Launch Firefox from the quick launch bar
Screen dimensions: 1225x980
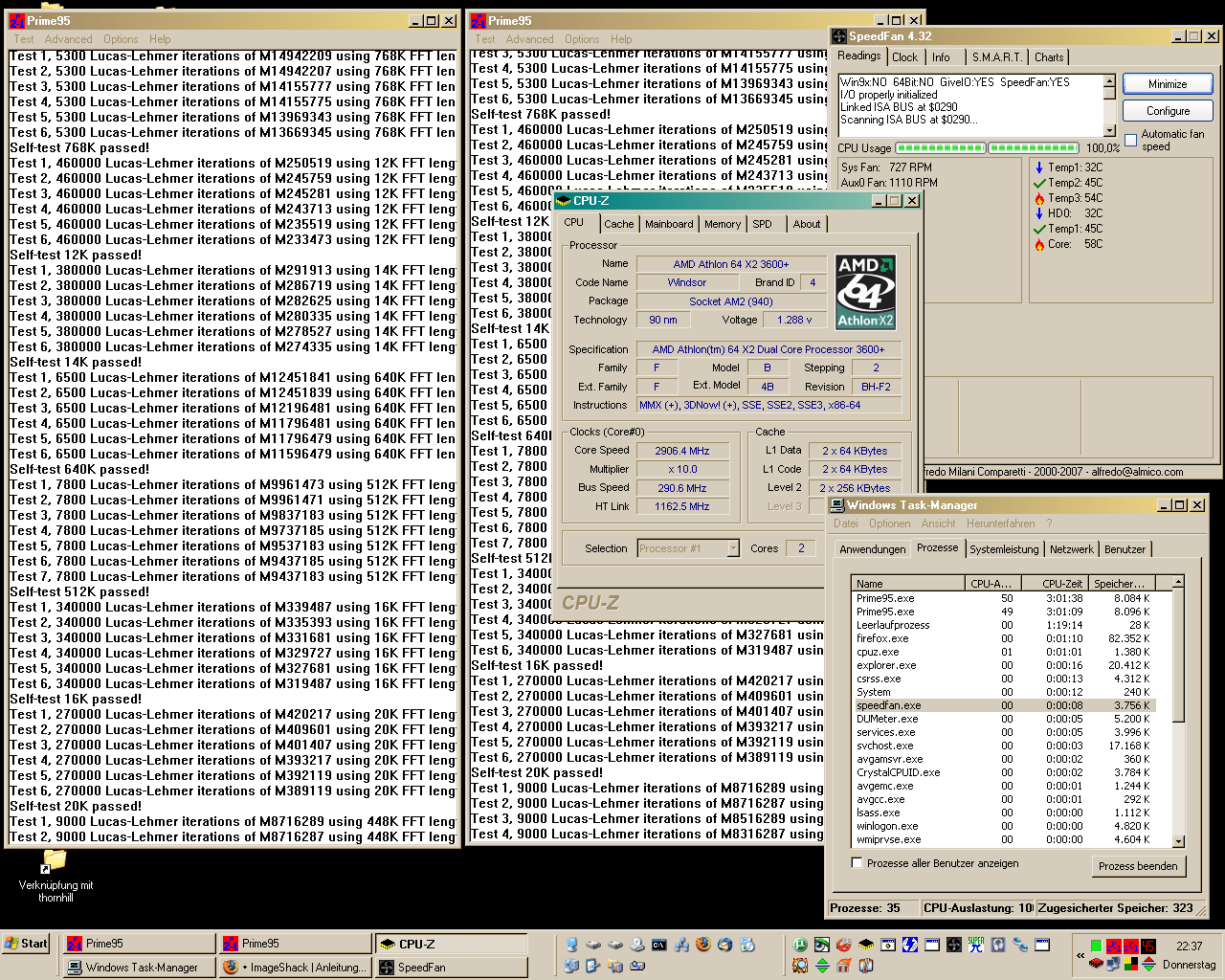703,945
